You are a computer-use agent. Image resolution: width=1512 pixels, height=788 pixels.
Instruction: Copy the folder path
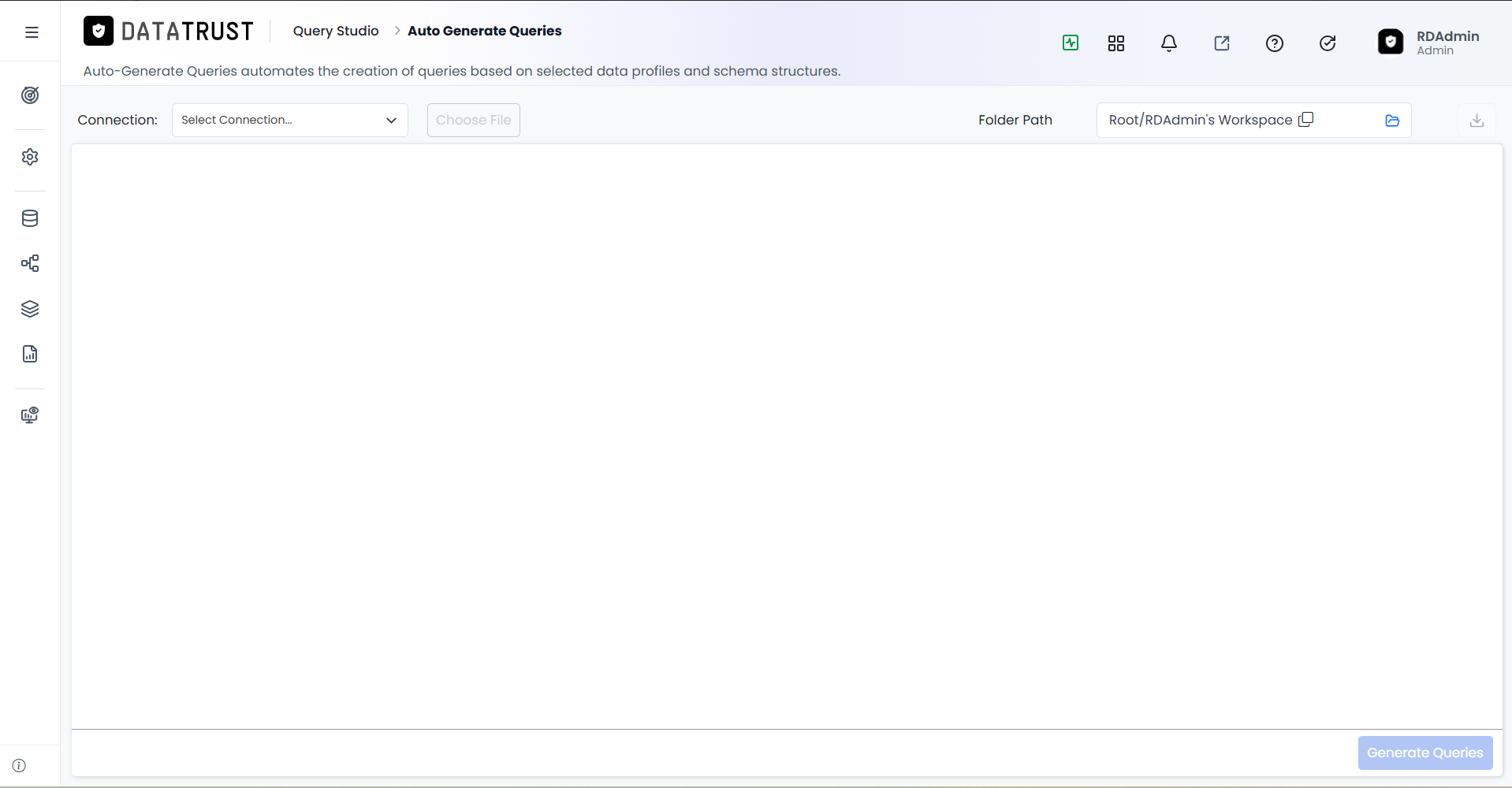click(x=1306, y=119)
